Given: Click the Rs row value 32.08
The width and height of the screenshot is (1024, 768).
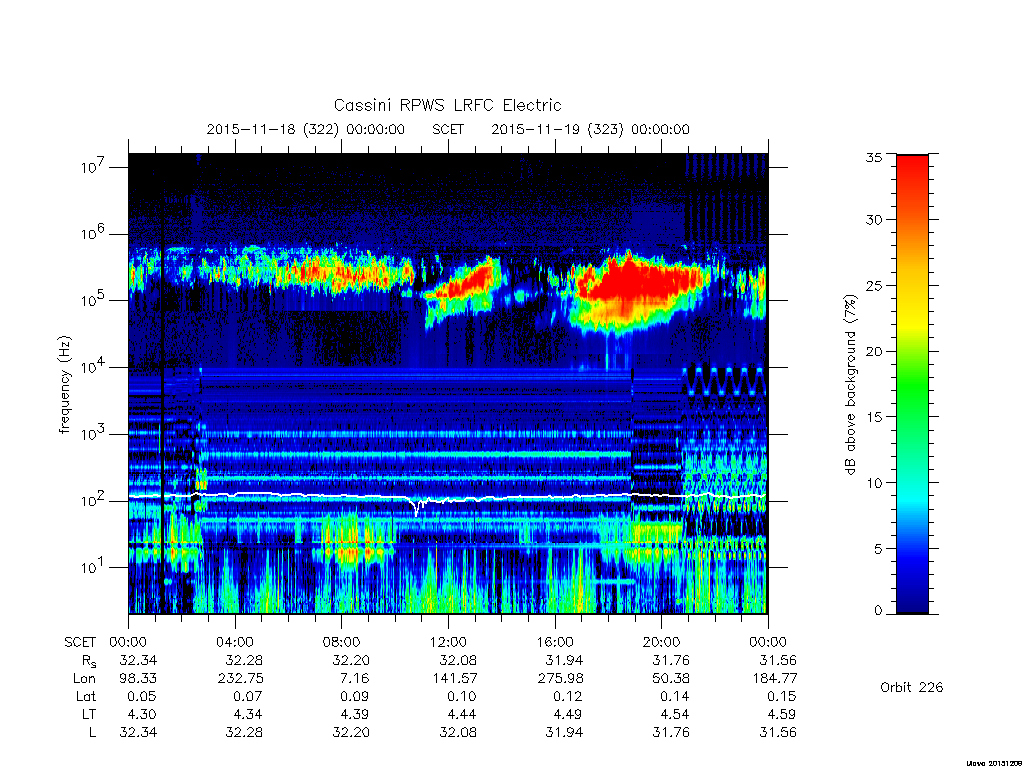Looking at the screenshot, I should point(458,661).
